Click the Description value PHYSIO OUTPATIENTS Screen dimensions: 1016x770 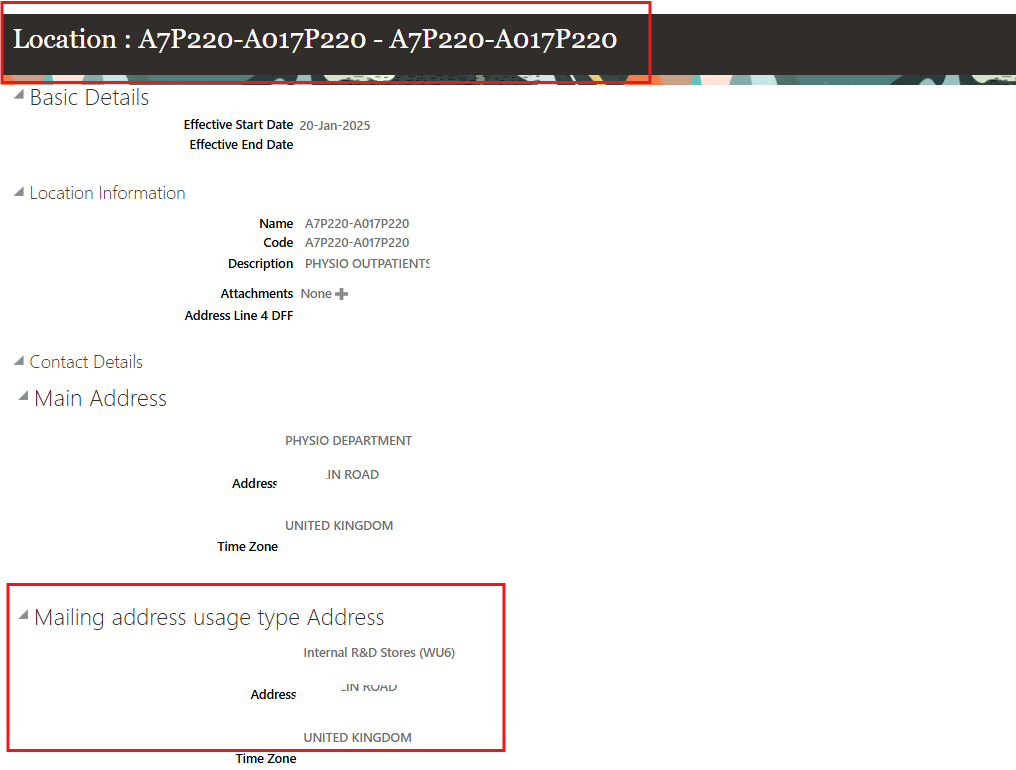366,263
